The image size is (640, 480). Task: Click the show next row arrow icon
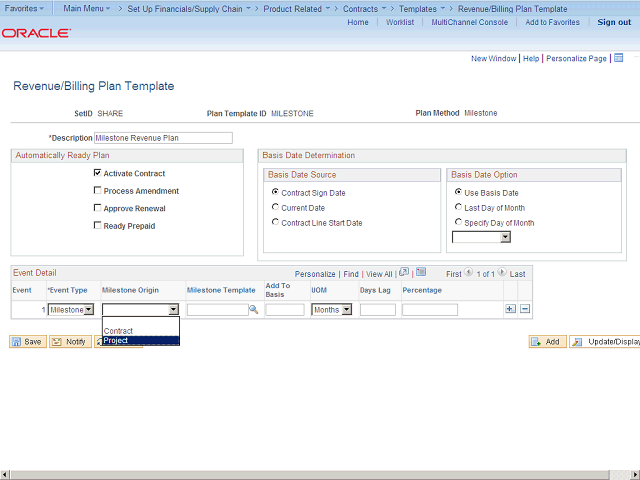tap(502, 272)
